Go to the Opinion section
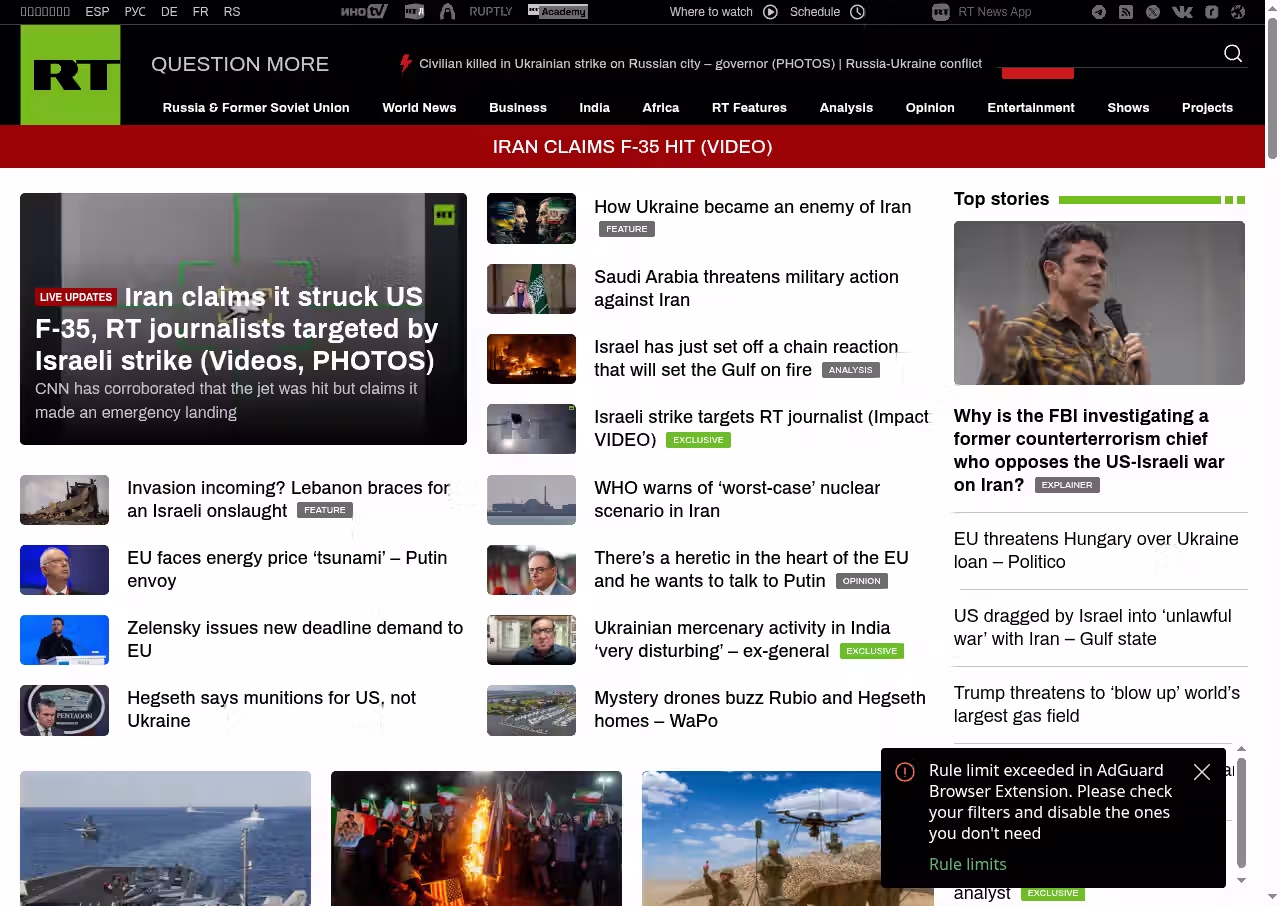The height and width of the screenshot is (906, 1280). 929,108
